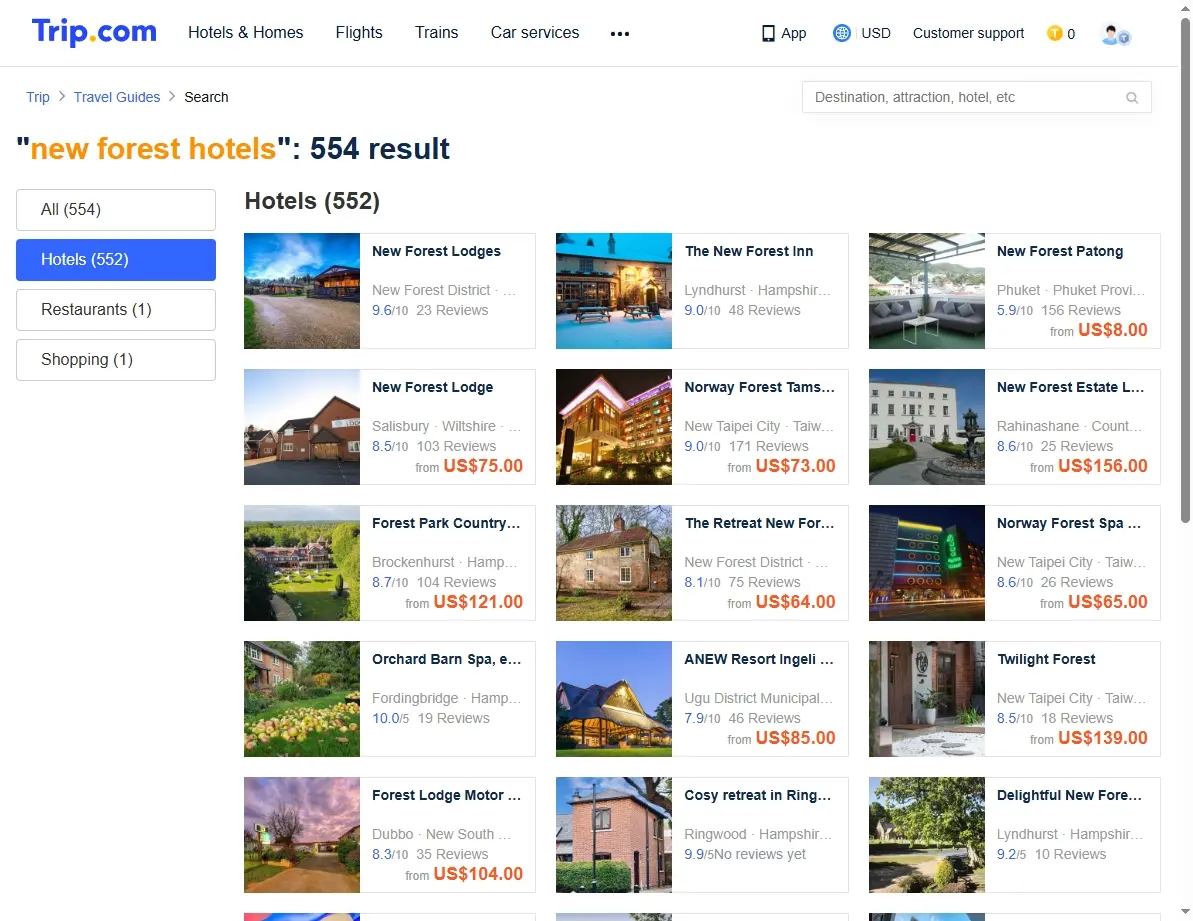Click Forest Park Country US$121.00 price
The image size is (1193, 921).
click(x=478, y=602)
